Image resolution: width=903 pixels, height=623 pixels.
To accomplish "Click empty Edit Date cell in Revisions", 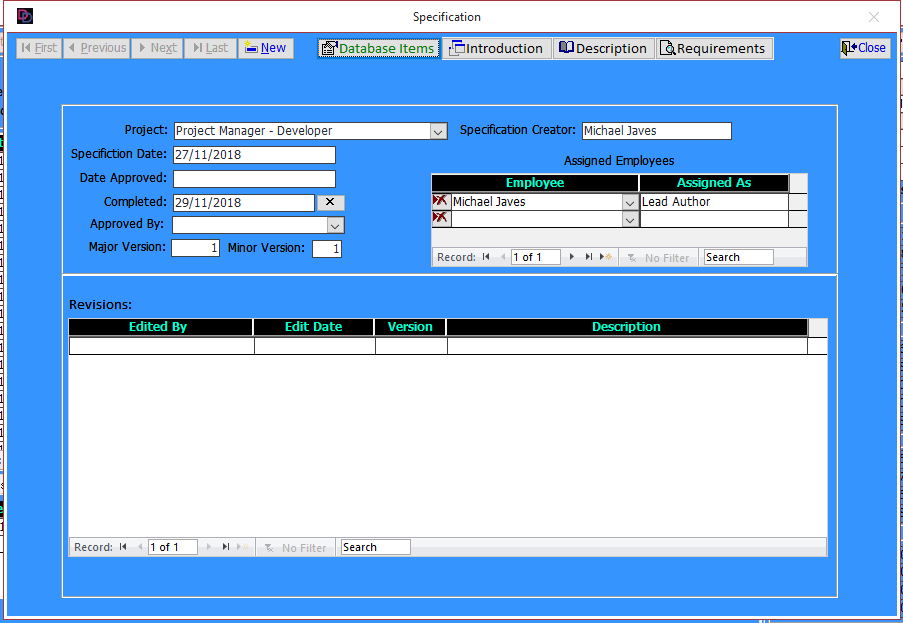I will pyautogui.click(x=315, y=346).
